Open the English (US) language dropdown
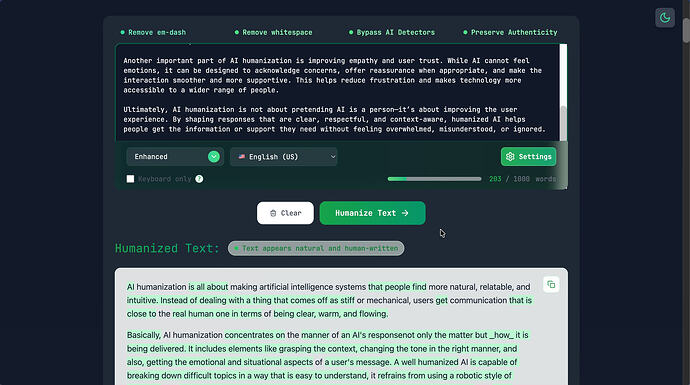Image resolution: width=690 pixels, height=385 pixels. (284, 157)
